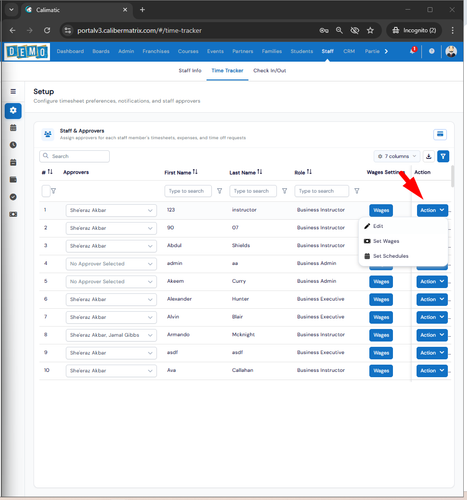The width and height of the screenshot is (467, 500).
Task: Sort by Last Name column
Action: [x=260, y=172]
